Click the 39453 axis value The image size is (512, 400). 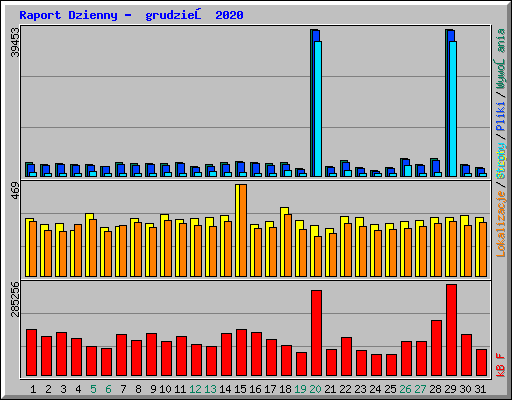coord(15,43)
